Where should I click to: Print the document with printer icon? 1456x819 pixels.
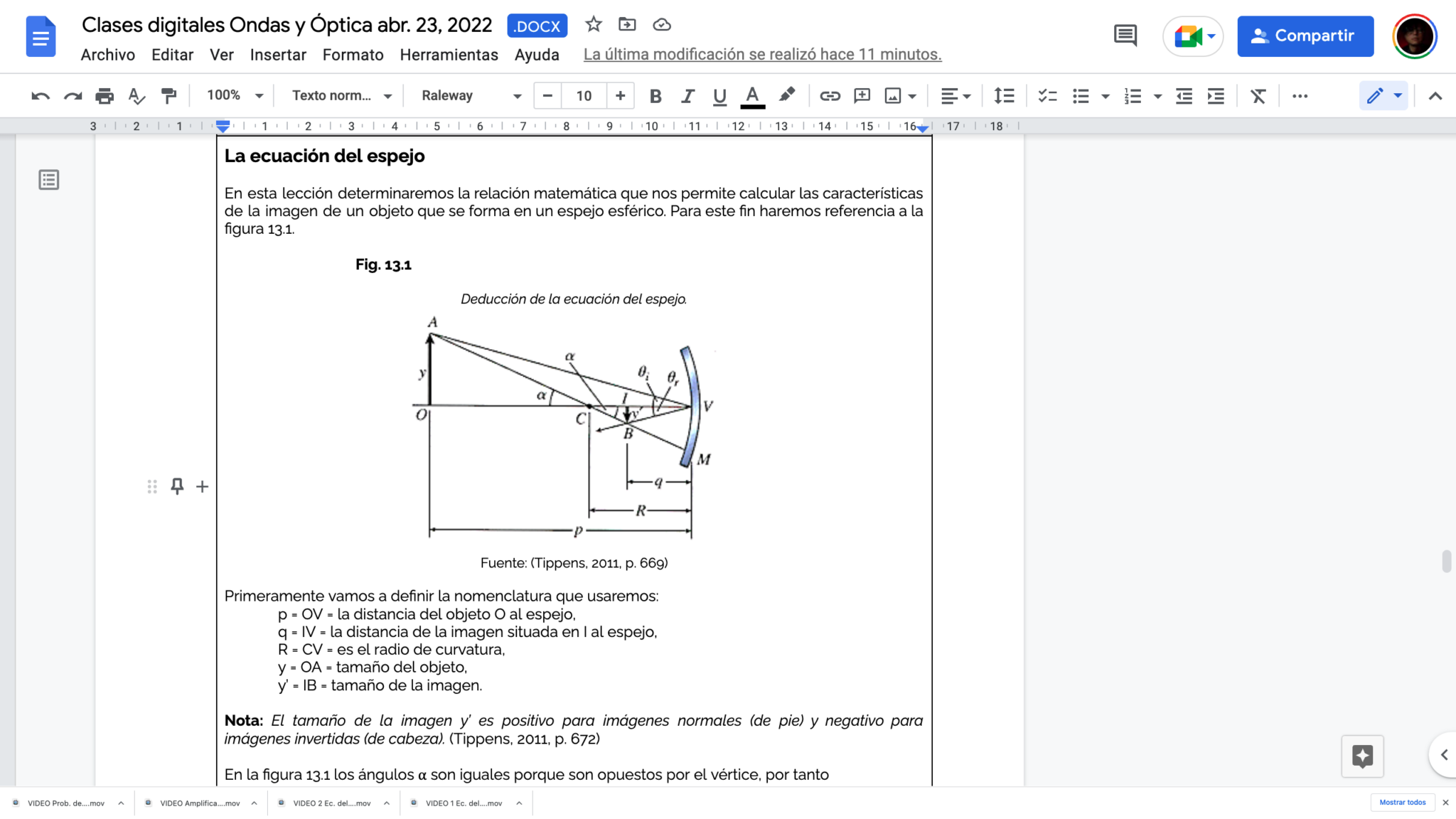tap(105, 96)
